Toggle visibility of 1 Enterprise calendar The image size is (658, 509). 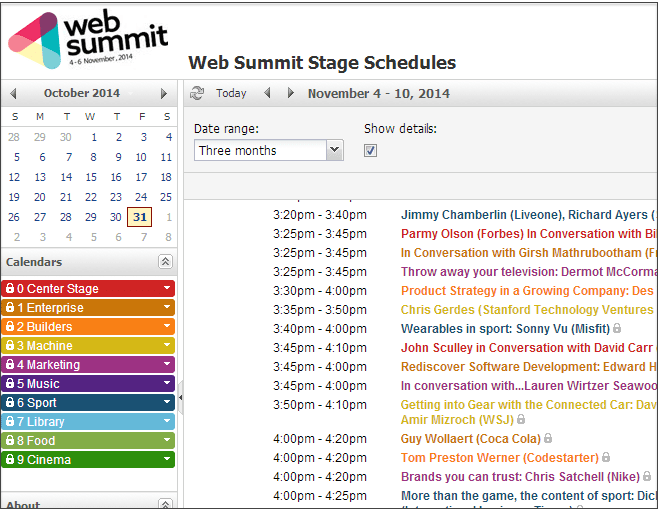(x=88, y=308)
